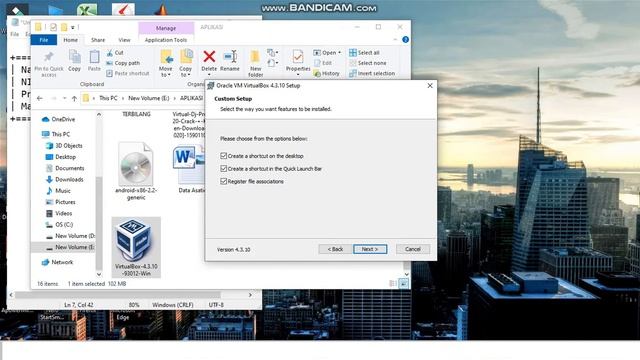Click Paste shortcut in ribbon
640x360 pixels.
(x=128, y=73)
